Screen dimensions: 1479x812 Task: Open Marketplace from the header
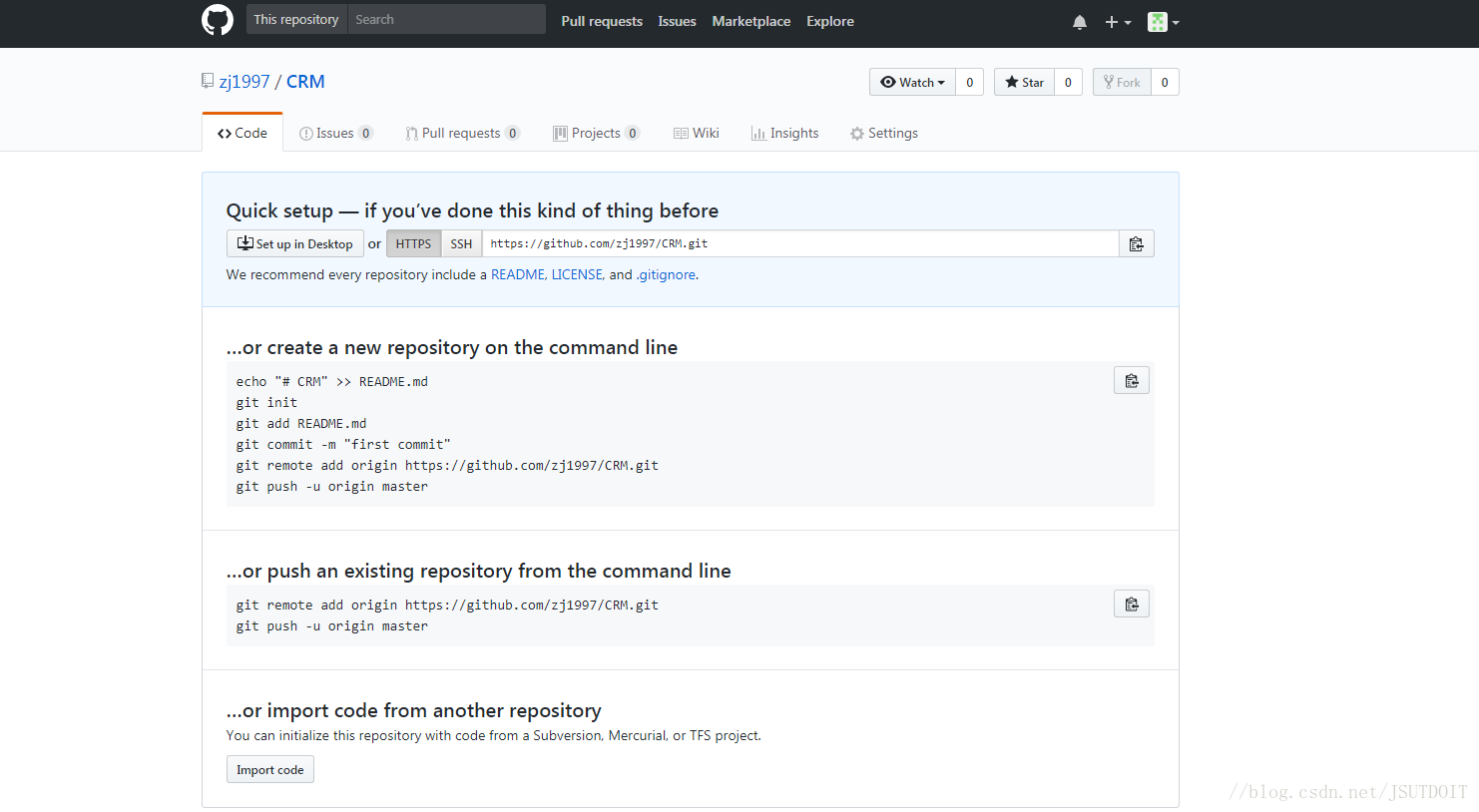(x=751, y=21)
